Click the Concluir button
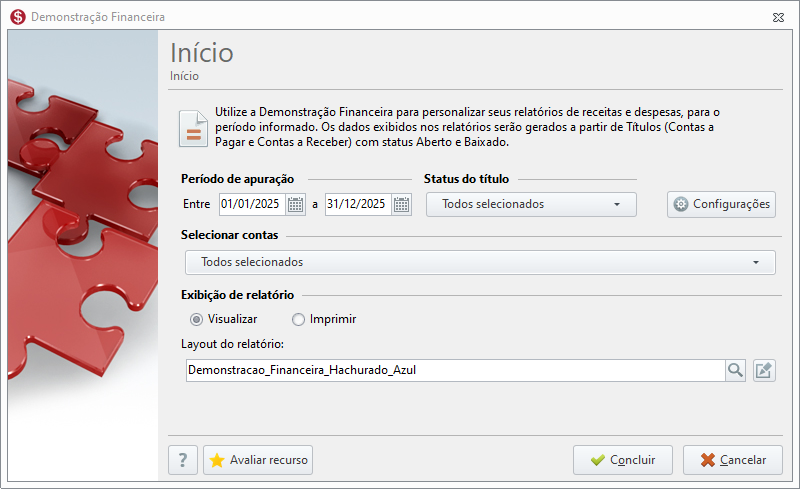 coord(622,460)
